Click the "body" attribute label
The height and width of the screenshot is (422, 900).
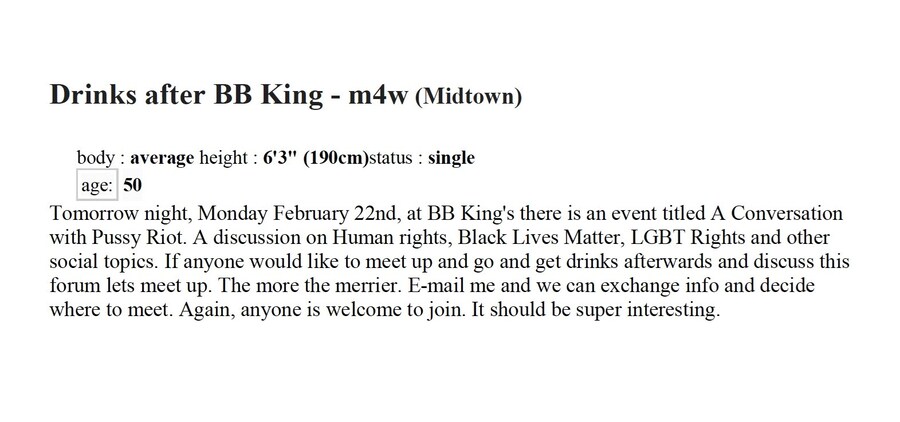click(x=94, y=158)
